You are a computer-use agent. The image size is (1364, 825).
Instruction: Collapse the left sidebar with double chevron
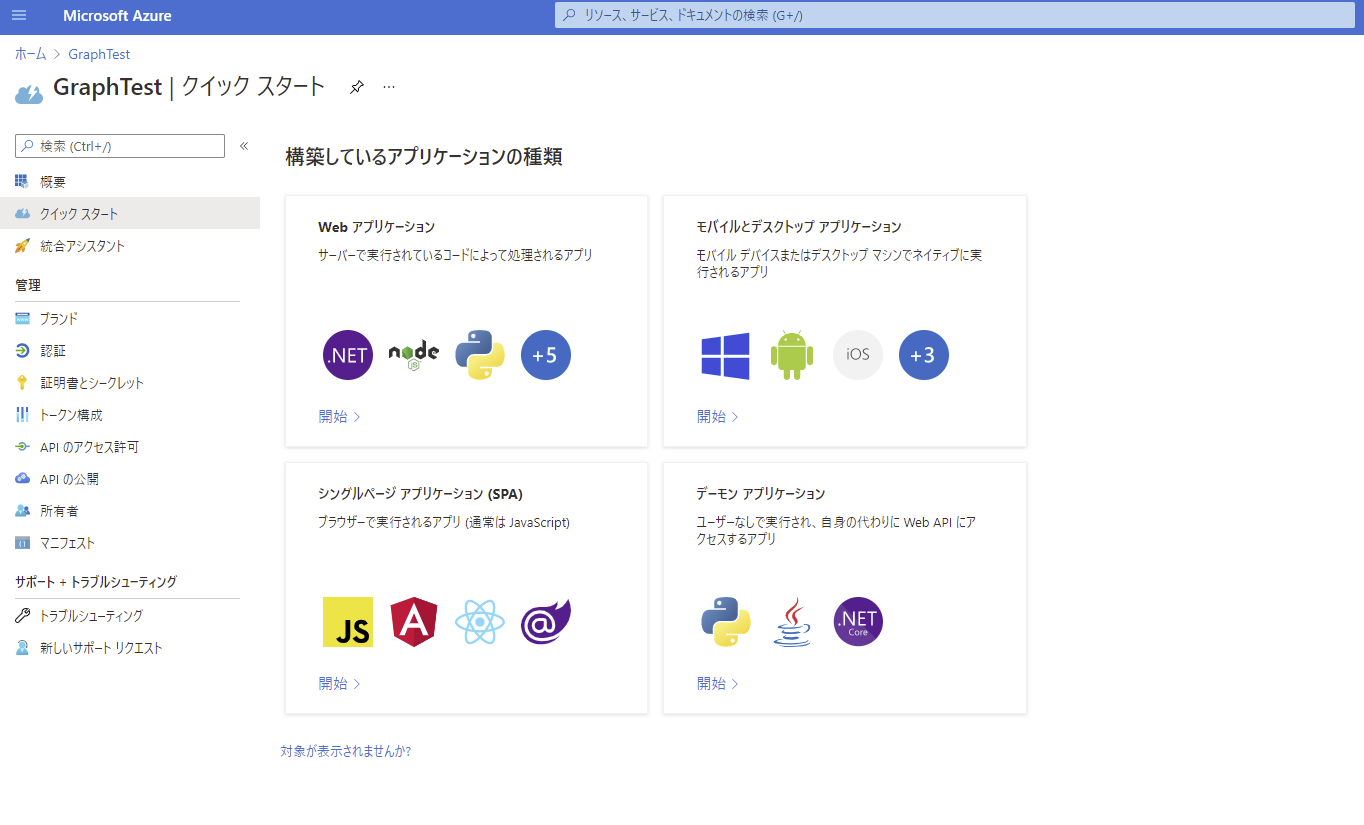click(x=244, y=146)
